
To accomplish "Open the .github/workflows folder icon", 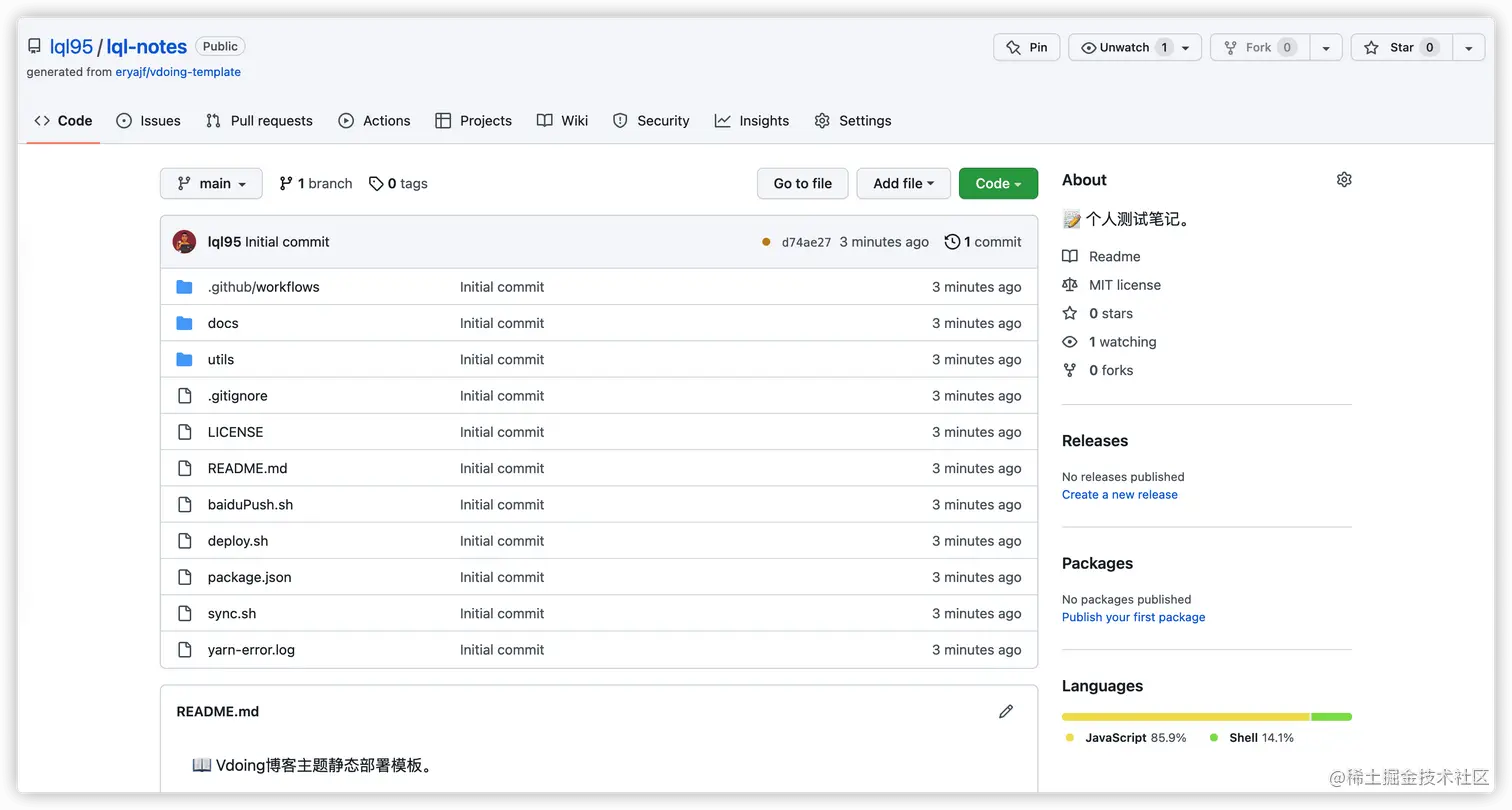I will 184,287.
